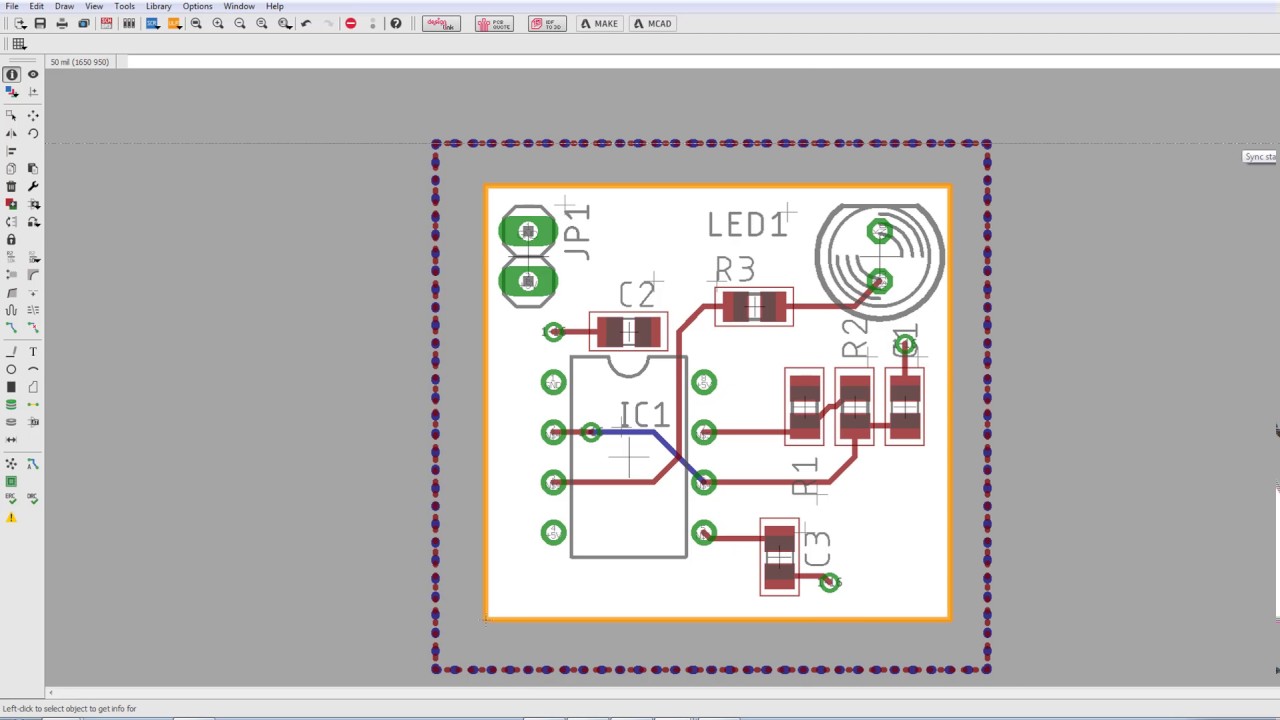Select the Via tool
This screenshot has height=720, width=1280.
pos(11,405)
